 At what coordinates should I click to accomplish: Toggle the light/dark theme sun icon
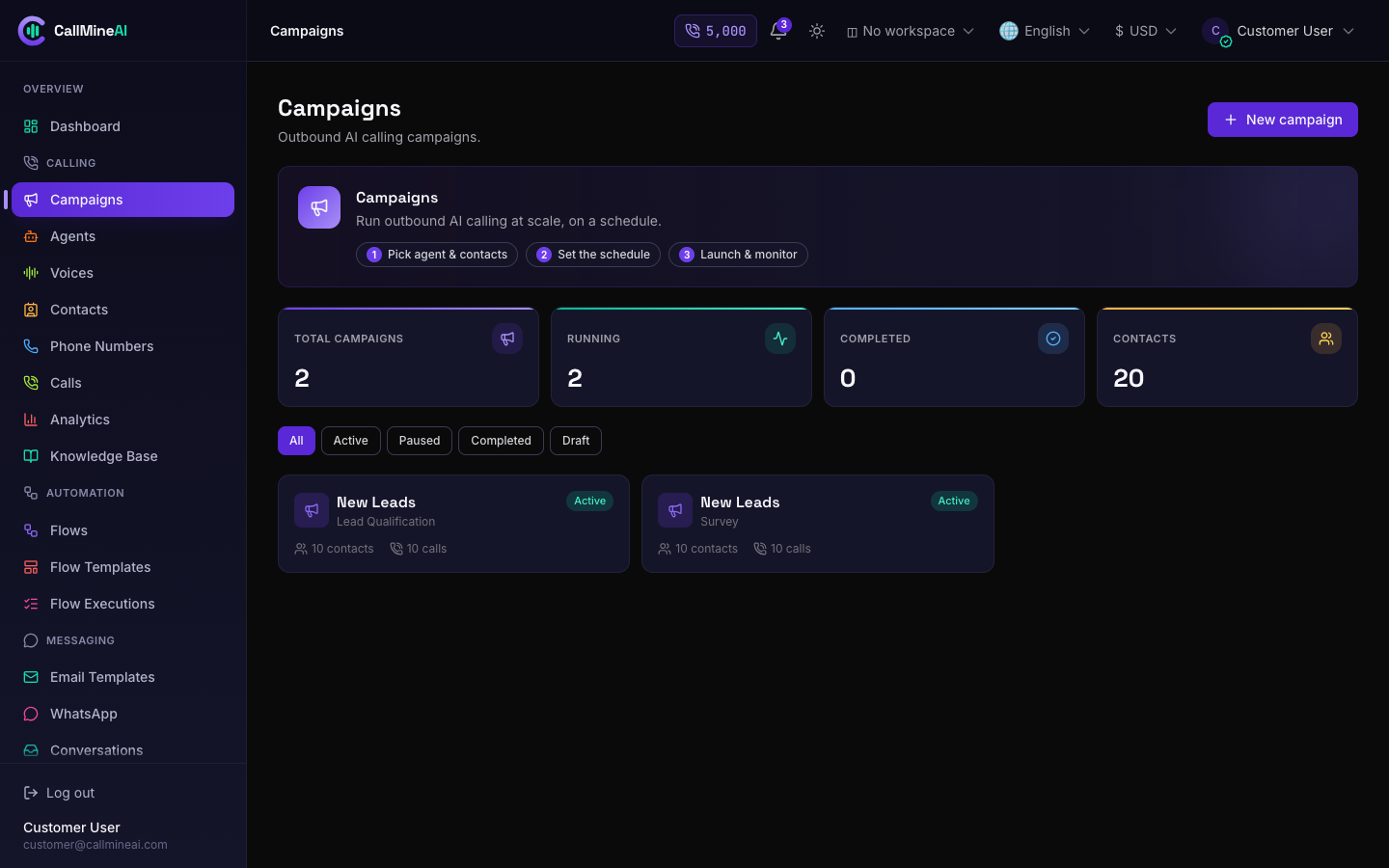[817, 31]
